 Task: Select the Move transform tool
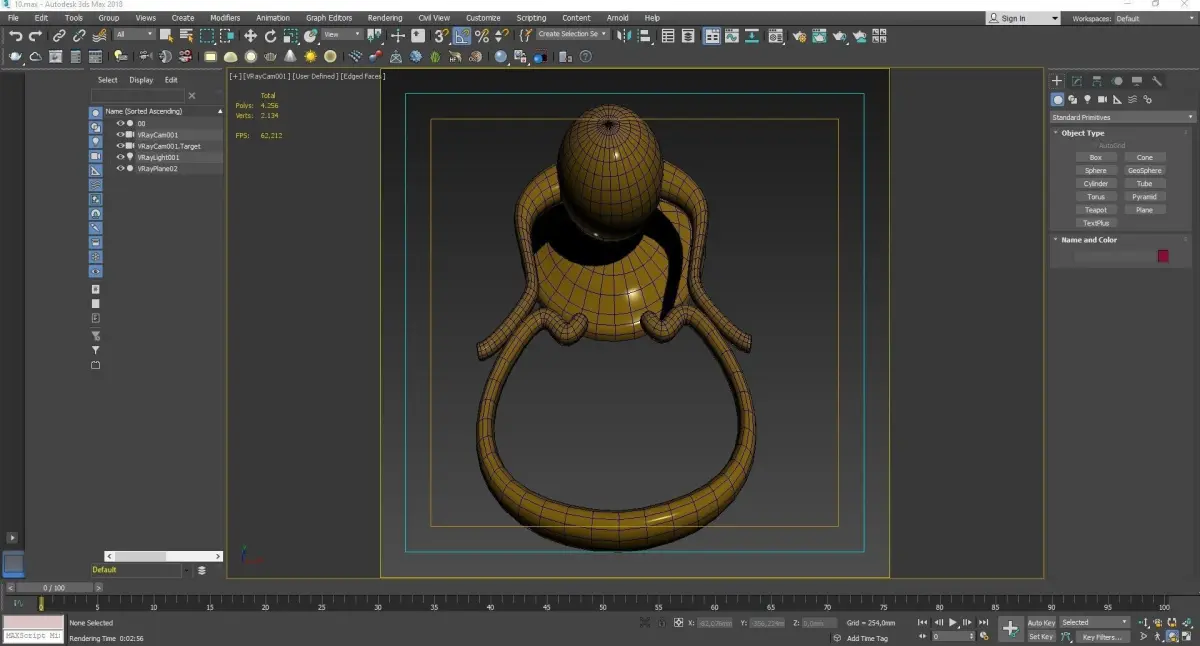pyautogui.click(x=250, y=36)
